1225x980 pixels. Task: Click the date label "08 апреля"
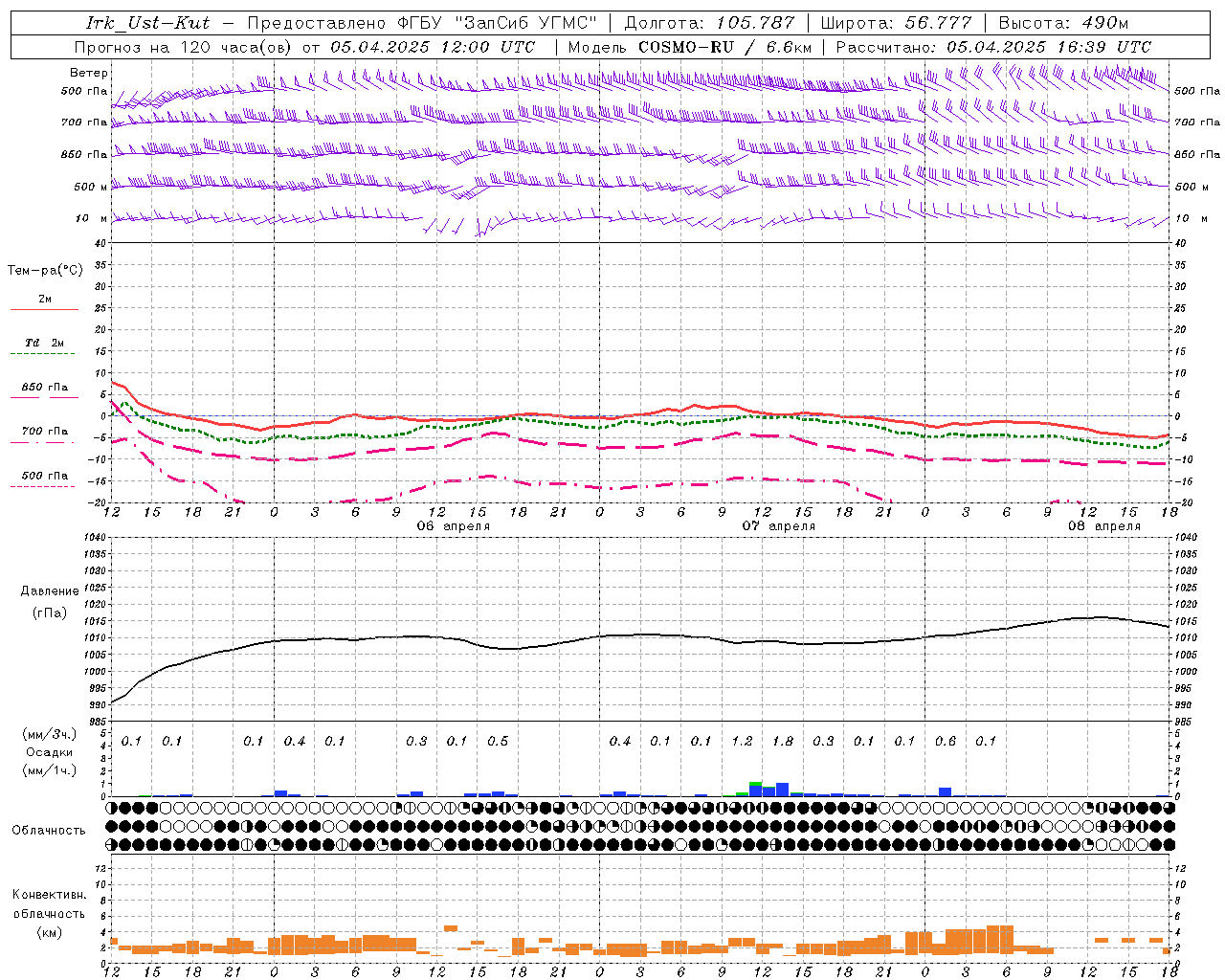tap(1104, 526)
